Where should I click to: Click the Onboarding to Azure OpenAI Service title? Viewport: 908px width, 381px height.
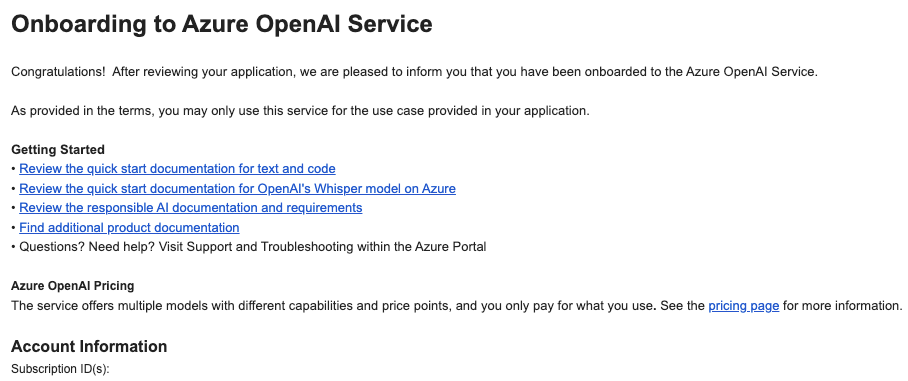click(222, 24)
